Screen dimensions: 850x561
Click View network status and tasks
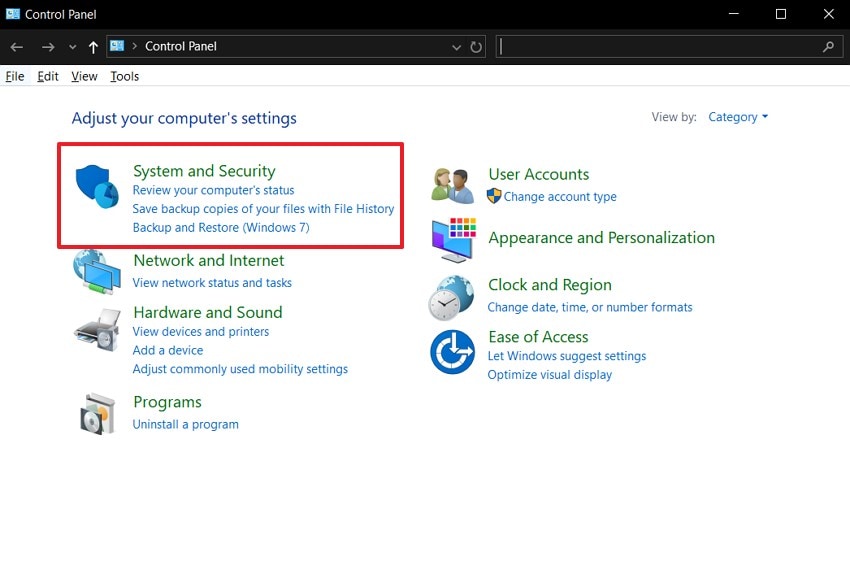pyautogui.click(x=212, y=283)
